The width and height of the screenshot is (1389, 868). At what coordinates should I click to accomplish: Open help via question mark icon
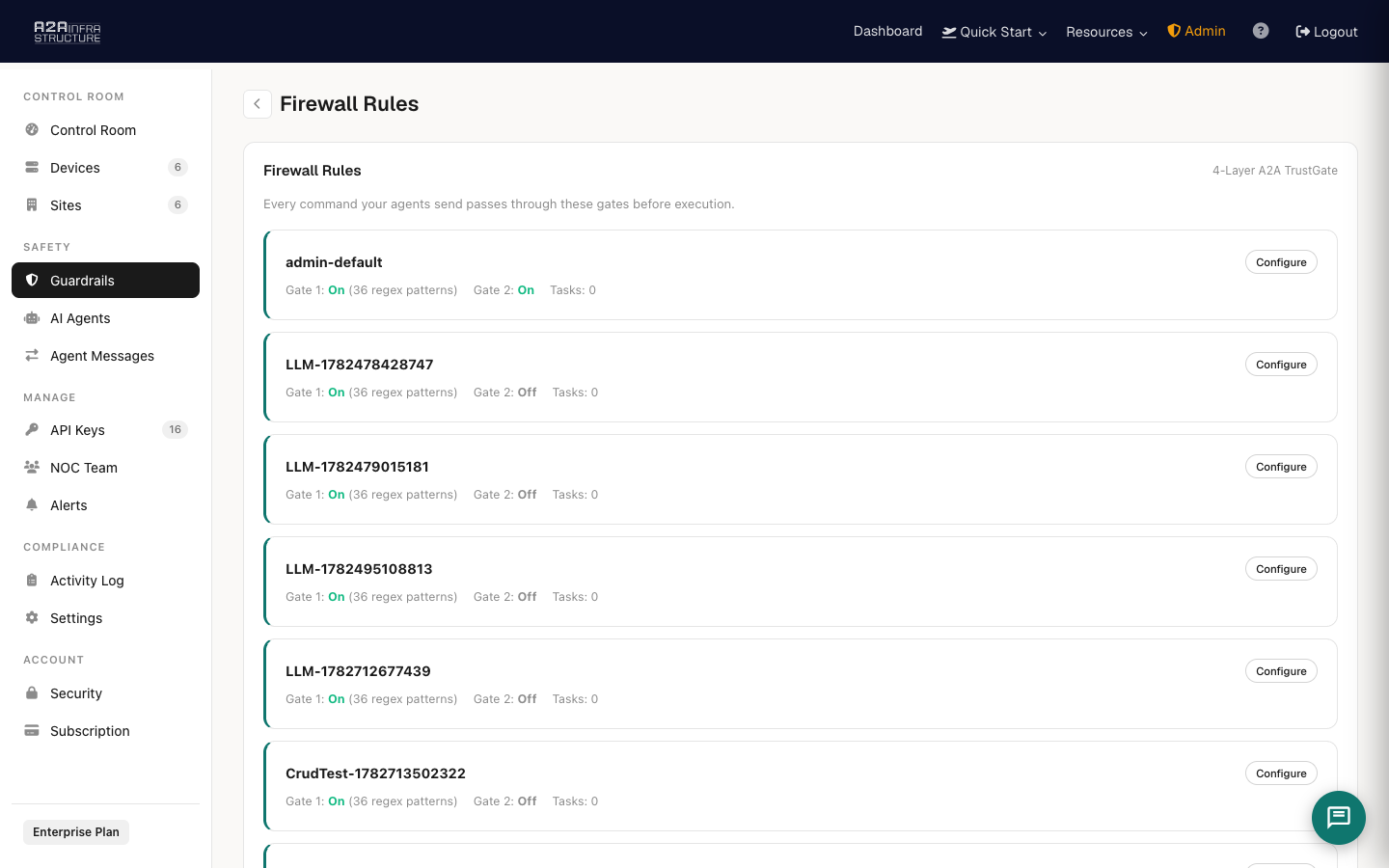point(1261,31)
